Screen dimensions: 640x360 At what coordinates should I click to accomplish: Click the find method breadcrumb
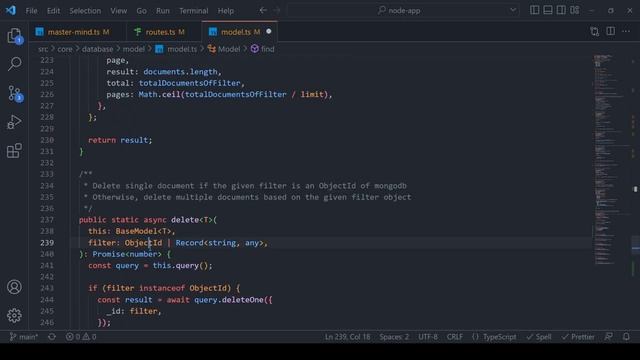pyautogui.click(x=263, y=49)
